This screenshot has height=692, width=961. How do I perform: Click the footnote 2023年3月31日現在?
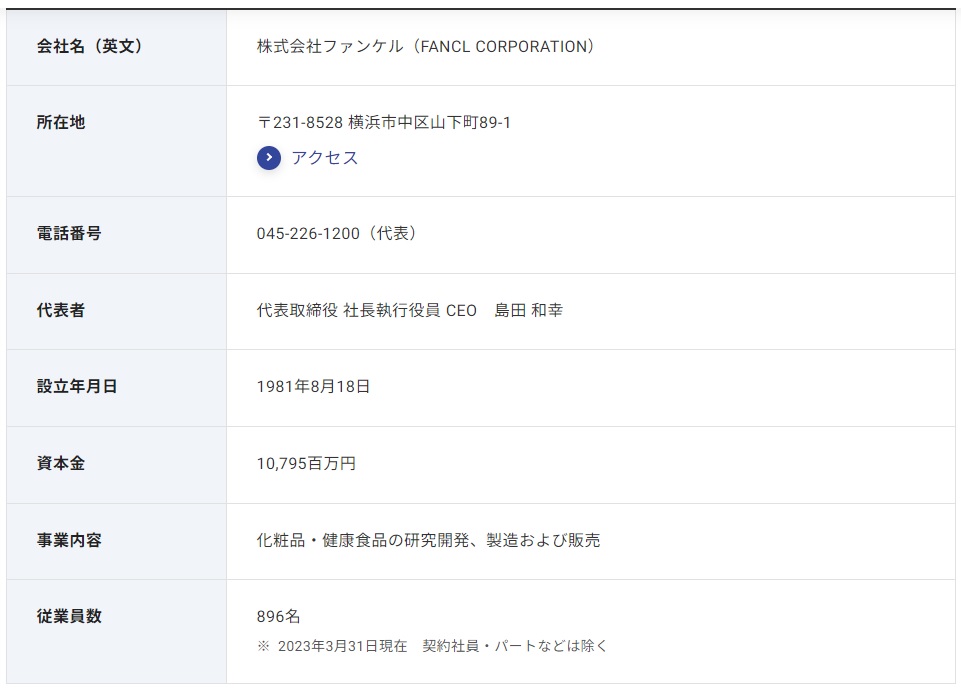(x=343, y=646)
